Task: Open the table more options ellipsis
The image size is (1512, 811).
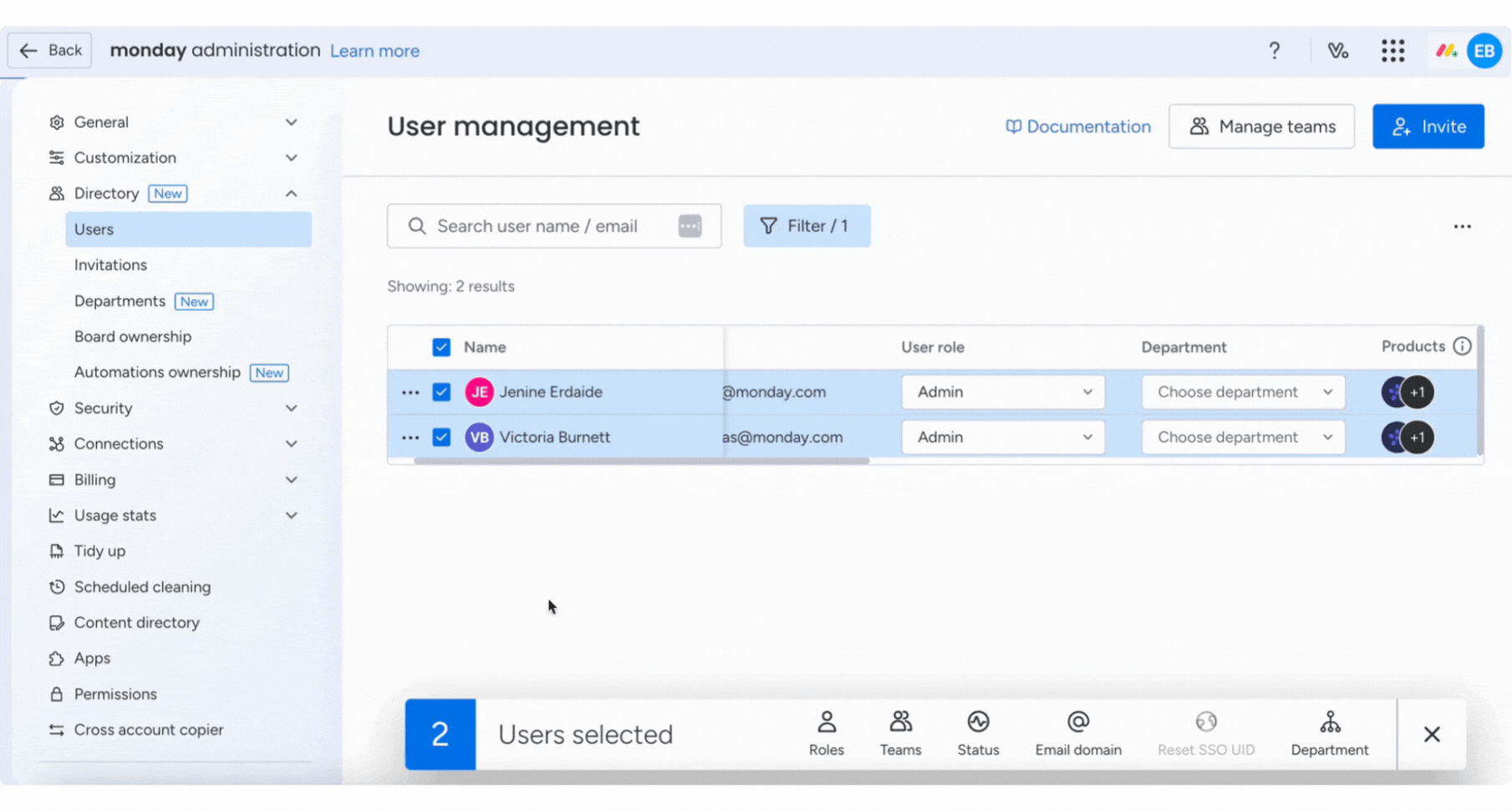Action: click(x=1462, y=227)
